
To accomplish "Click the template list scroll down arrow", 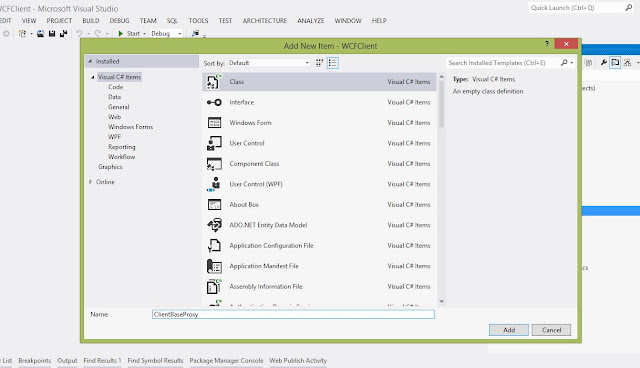I will point(441,301).
